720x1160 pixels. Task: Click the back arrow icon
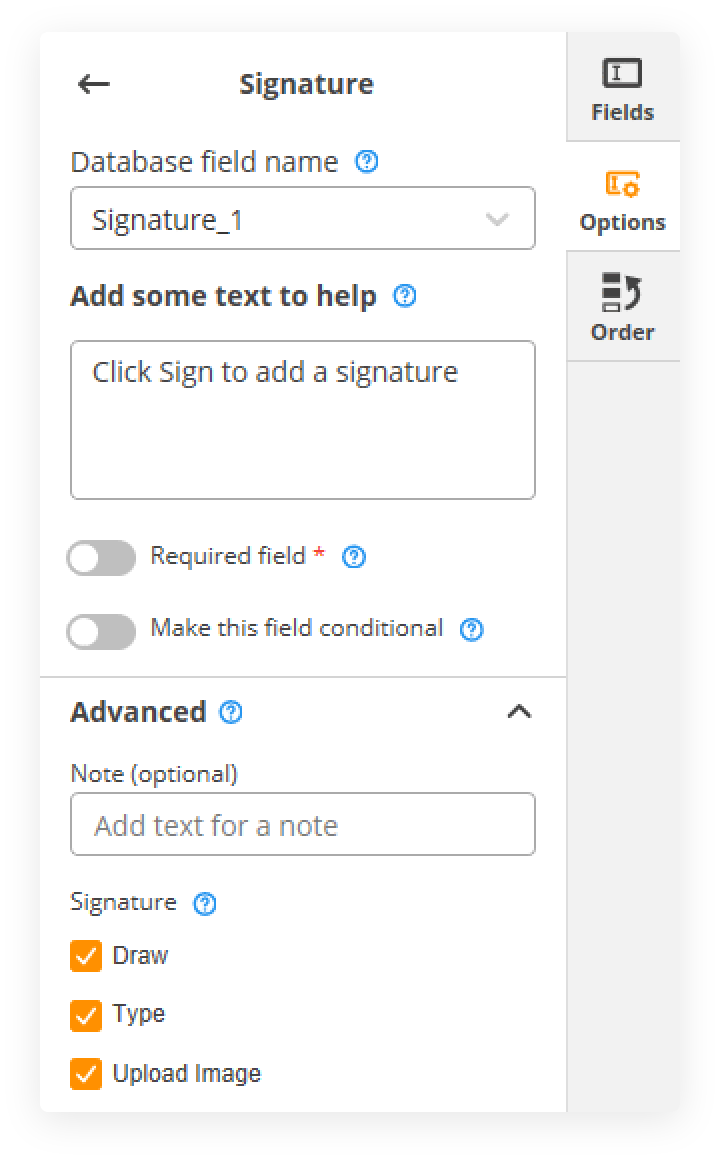pyautogui.click(x=94, y=84)
